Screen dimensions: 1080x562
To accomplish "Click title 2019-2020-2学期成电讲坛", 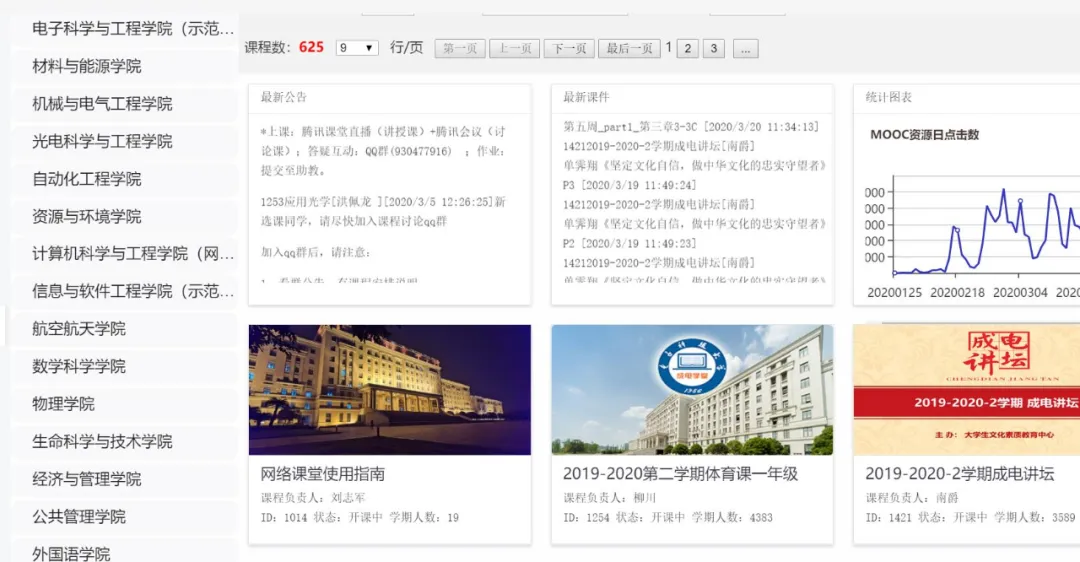I will click(x=959, y=474).
